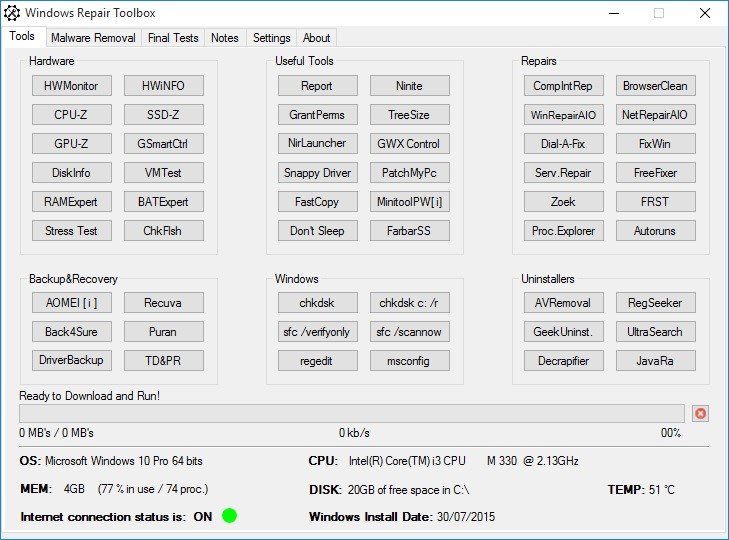Viewport: 729px width, 540px height.
Task: Run CompIntRep repair
Action: pyautogui.click(x=563, y=86)
